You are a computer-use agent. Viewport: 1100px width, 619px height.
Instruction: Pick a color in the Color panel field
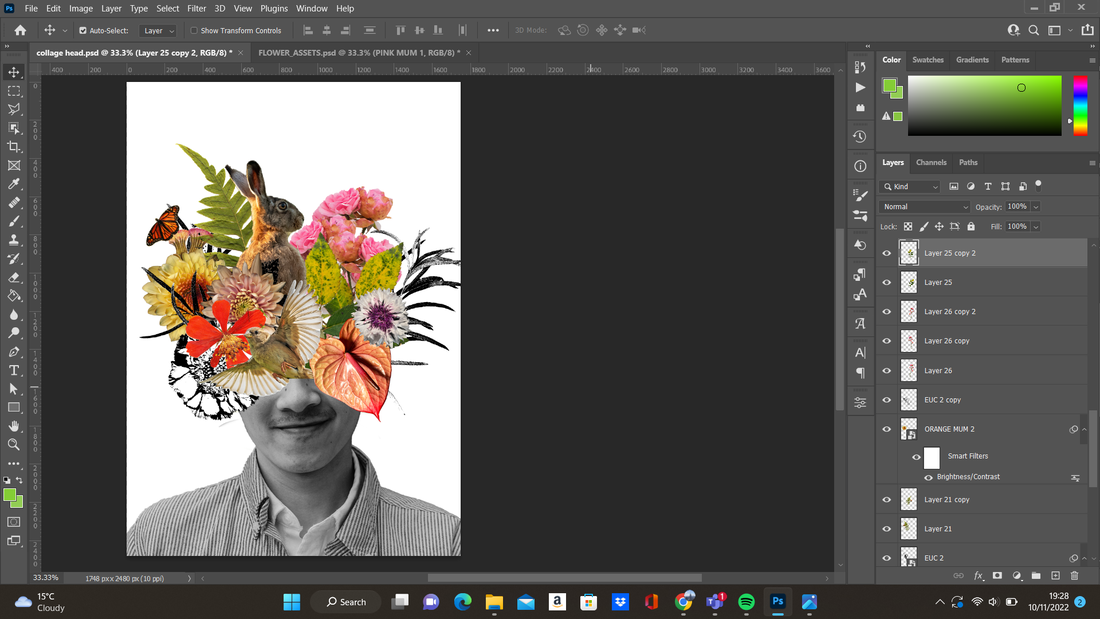point(984,105)
